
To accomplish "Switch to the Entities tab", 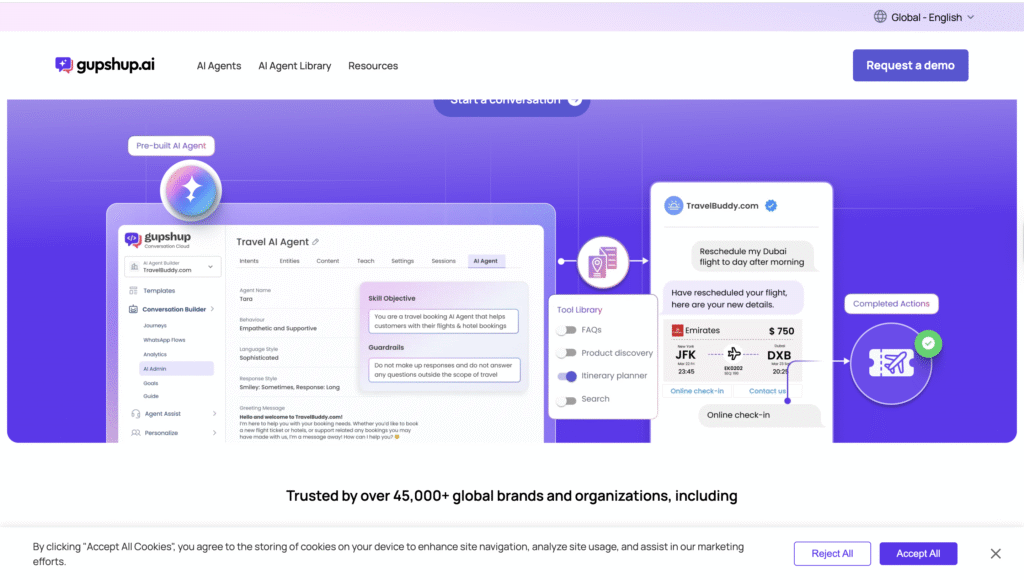I will (x=289, y=261).
